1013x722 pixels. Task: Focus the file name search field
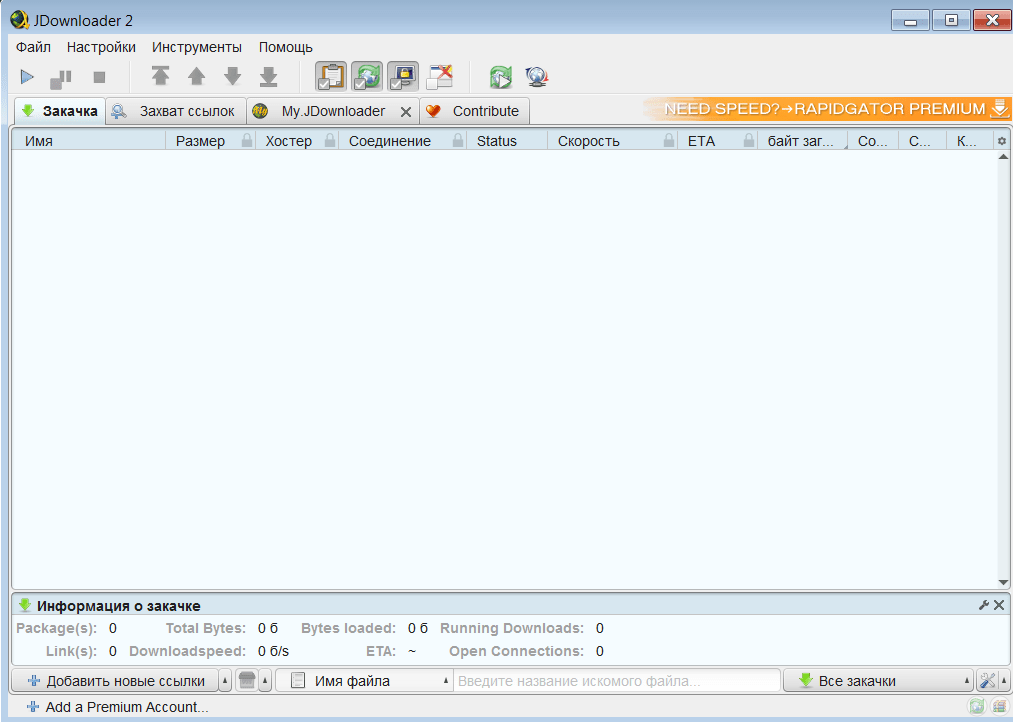tap(617, 681)
